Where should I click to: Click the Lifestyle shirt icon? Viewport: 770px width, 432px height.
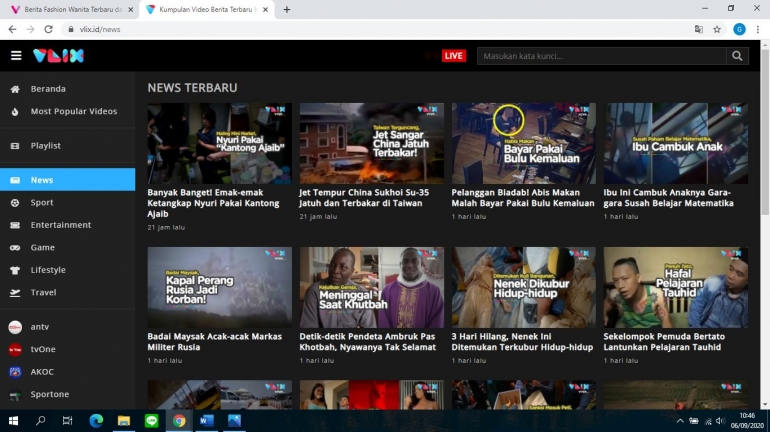15,270
